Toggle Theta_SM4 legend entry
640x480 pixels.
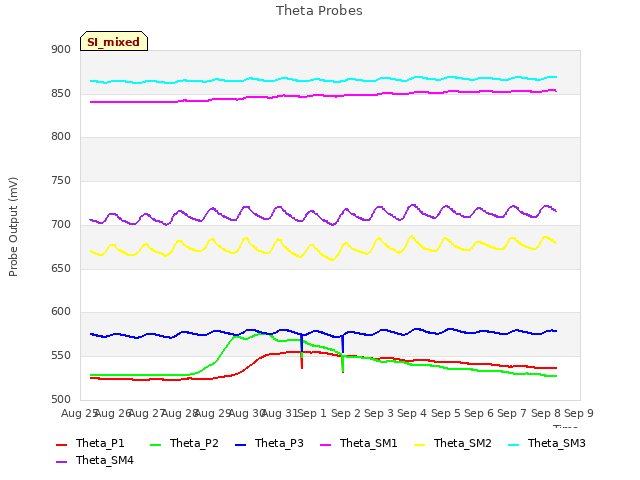(95, 460)
